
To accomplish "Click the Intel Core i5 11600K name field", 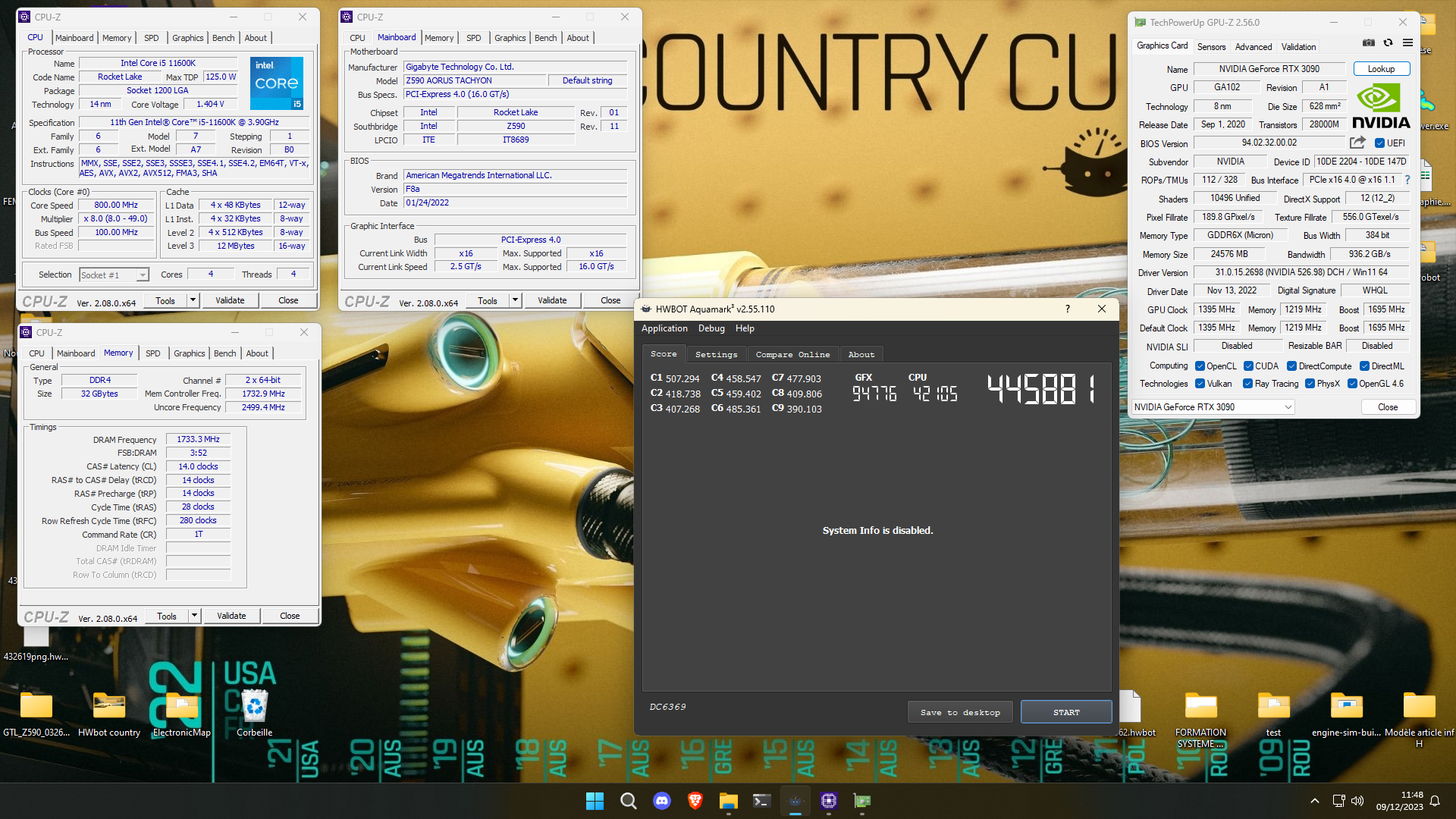I will 158,63.
